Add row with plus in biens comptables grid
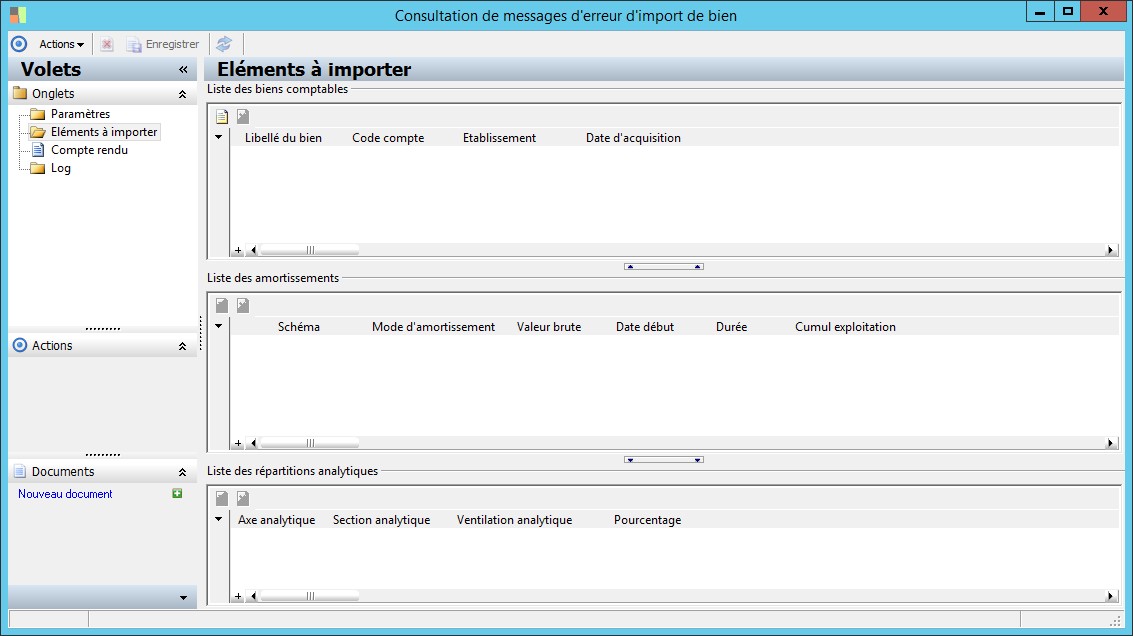The height and width of the screenshot is (636, 1133). tap(238, 251)
